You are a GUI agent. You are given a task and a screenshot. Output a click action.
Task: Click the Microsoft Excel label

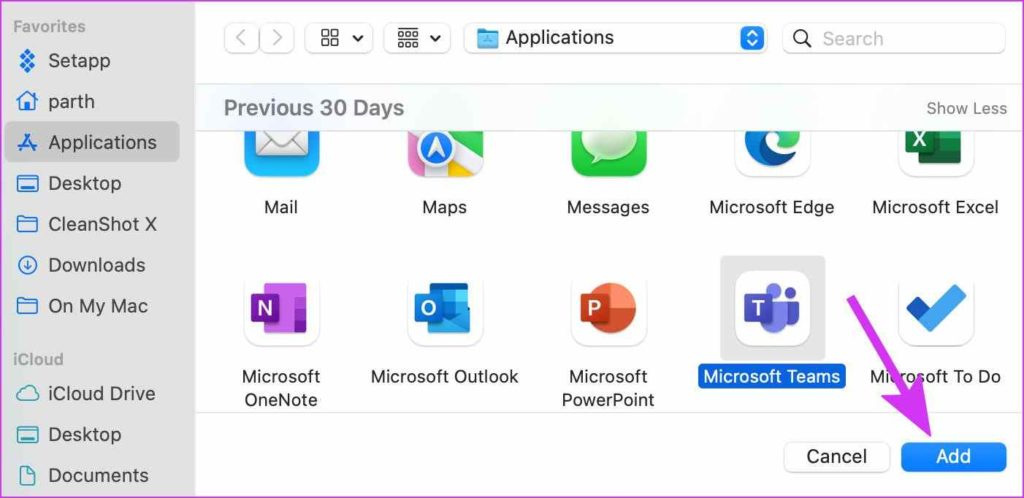click(x=935, y=208)
